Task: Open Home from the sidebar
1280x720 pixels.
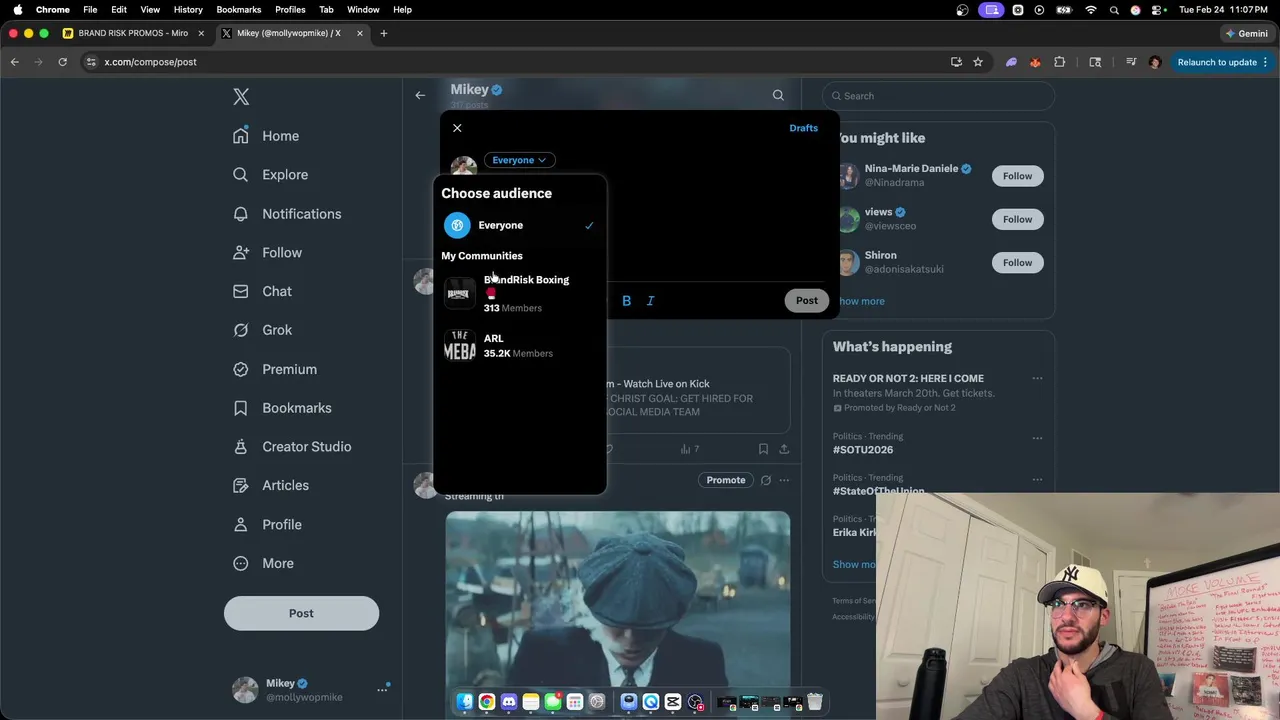Action: pyautogui.click(x=266, y=136)
